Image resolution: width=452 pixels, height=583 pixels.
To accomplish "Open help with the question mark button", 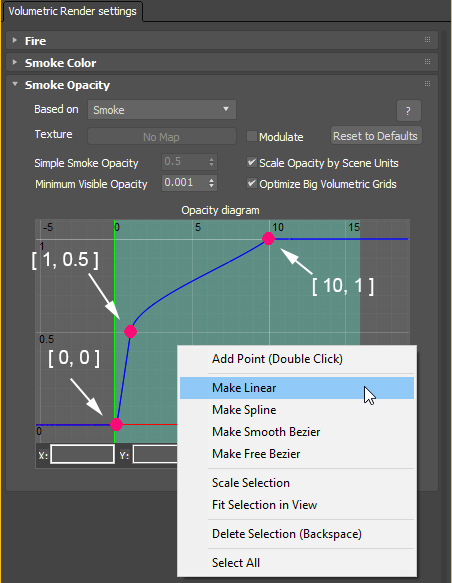I will tap(409, 110).
